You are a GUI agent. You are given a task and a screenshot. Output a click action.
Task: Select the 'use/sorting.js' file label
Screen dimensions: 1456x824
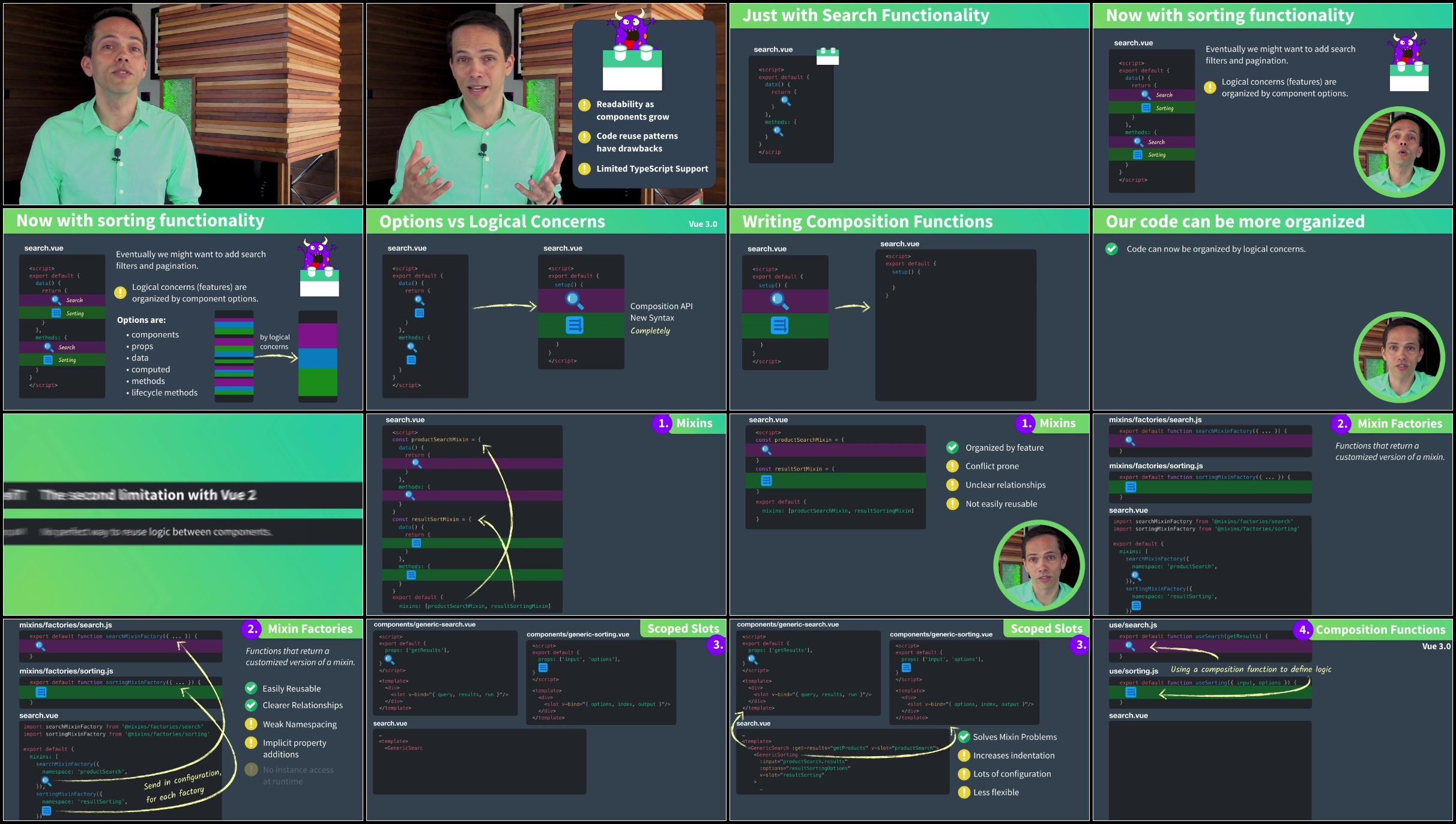[1134, 671]
